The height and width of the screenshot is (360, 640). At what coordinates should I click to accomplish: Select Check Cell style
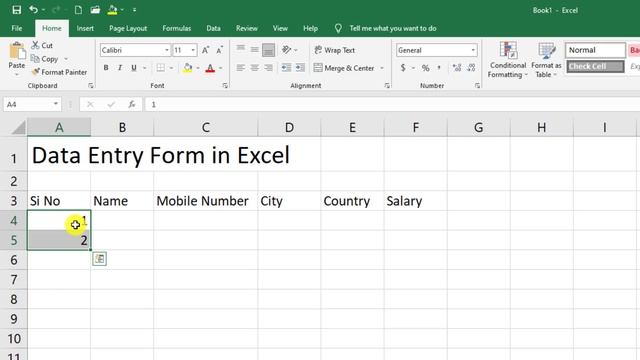595,66
